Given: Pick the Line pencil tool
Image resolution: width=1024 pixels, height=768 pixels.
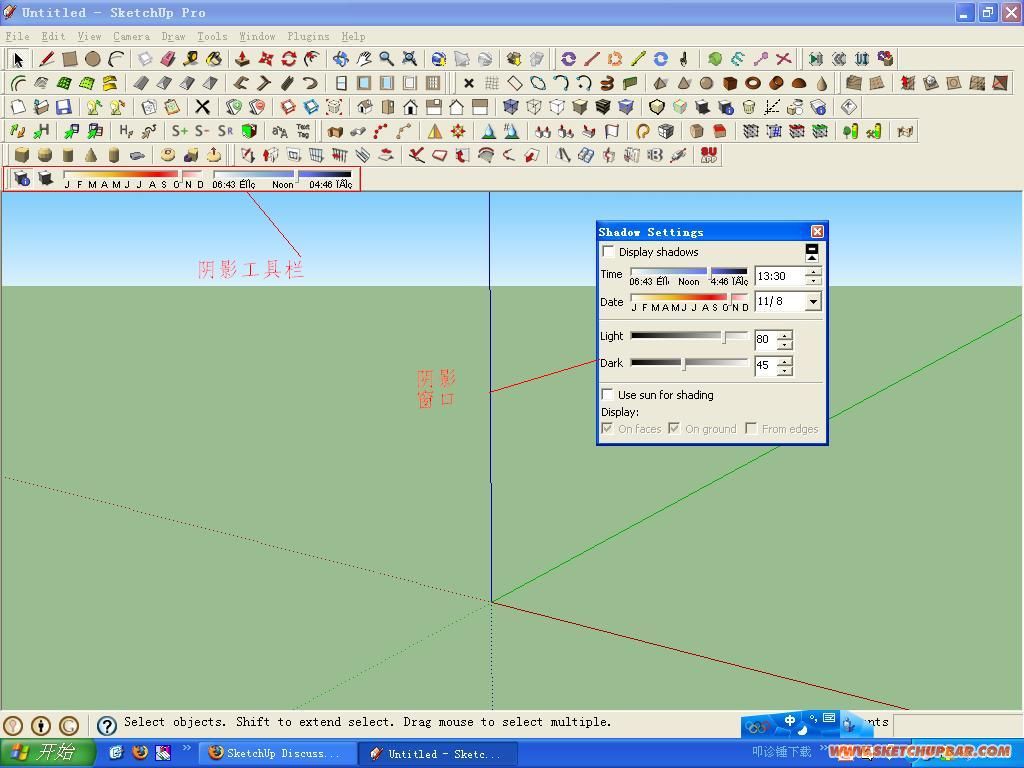Looking at the screenshot, I should tap(46, 59).
